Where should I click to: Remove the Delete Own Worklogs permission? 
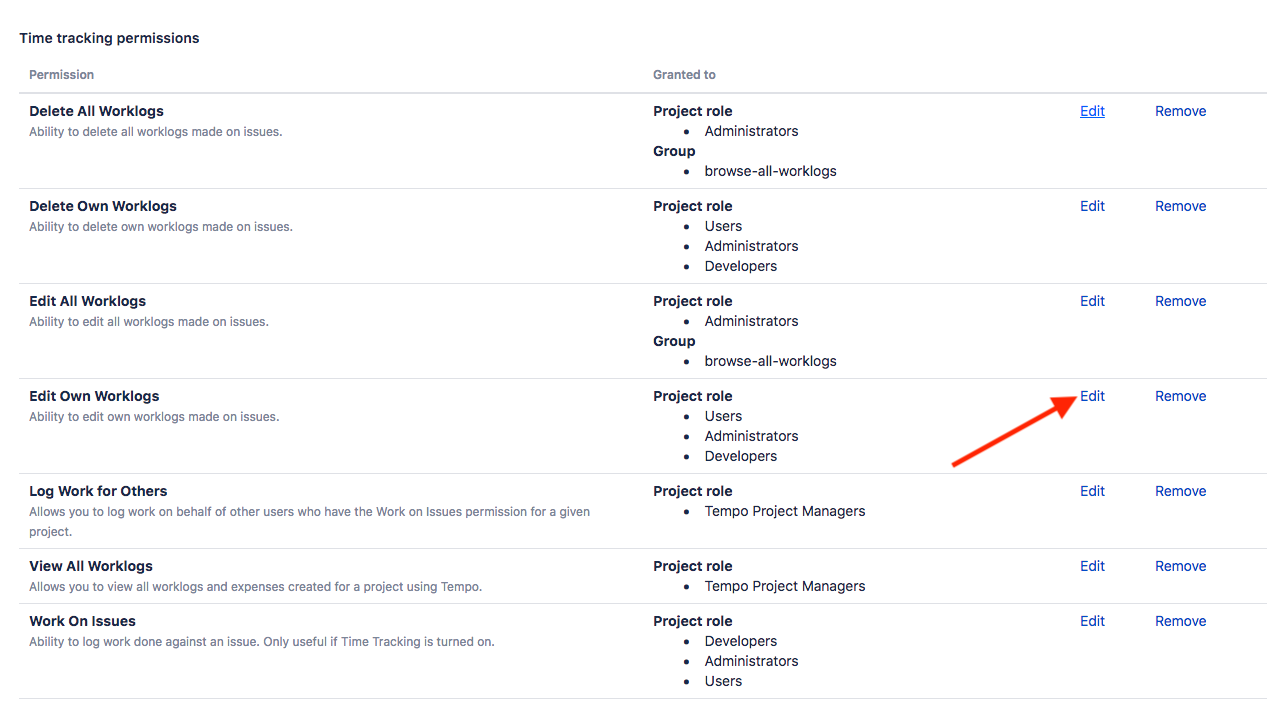tap(1180, 206)
